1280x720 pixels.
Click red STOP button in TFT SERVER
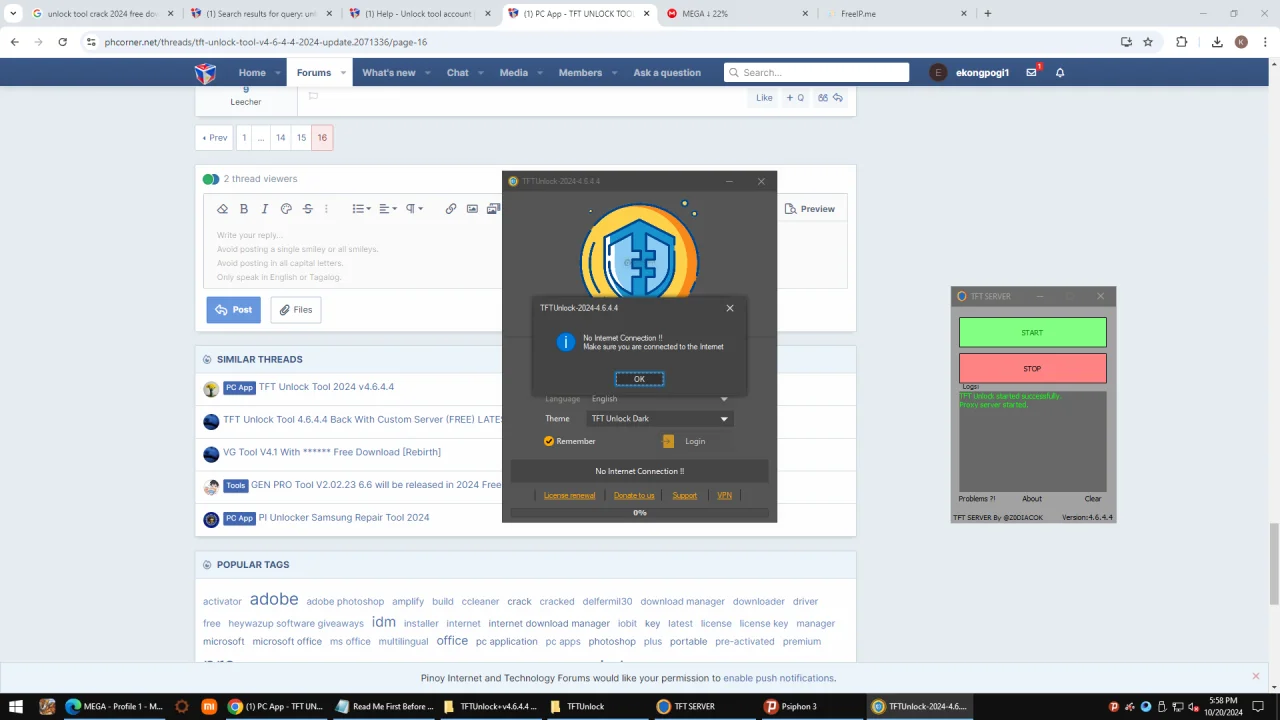[x=1032, y=368]
